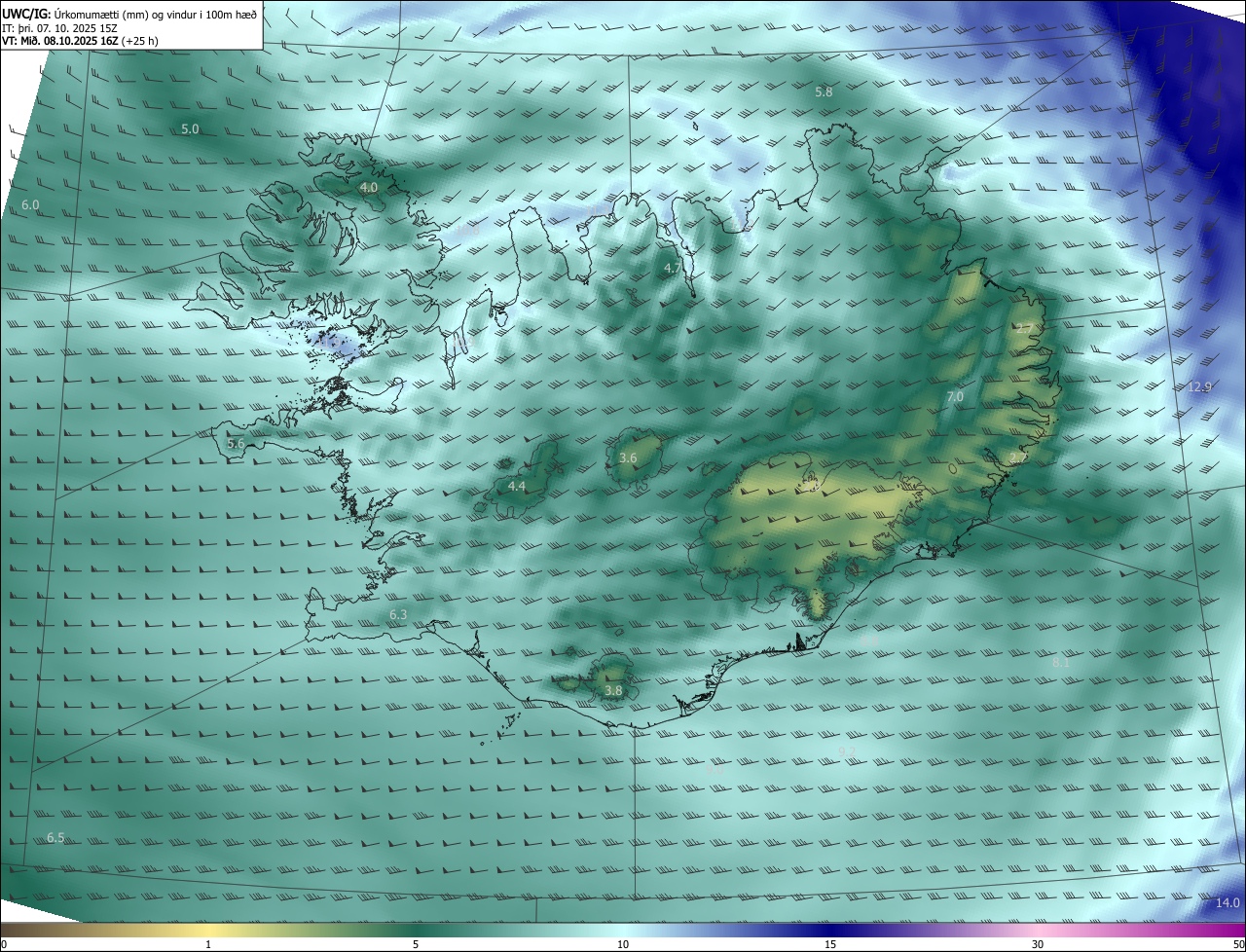Screen dimensions: 1246x952
Task: Click the 14.0 value label on the map
Action: coord(1228,903)
